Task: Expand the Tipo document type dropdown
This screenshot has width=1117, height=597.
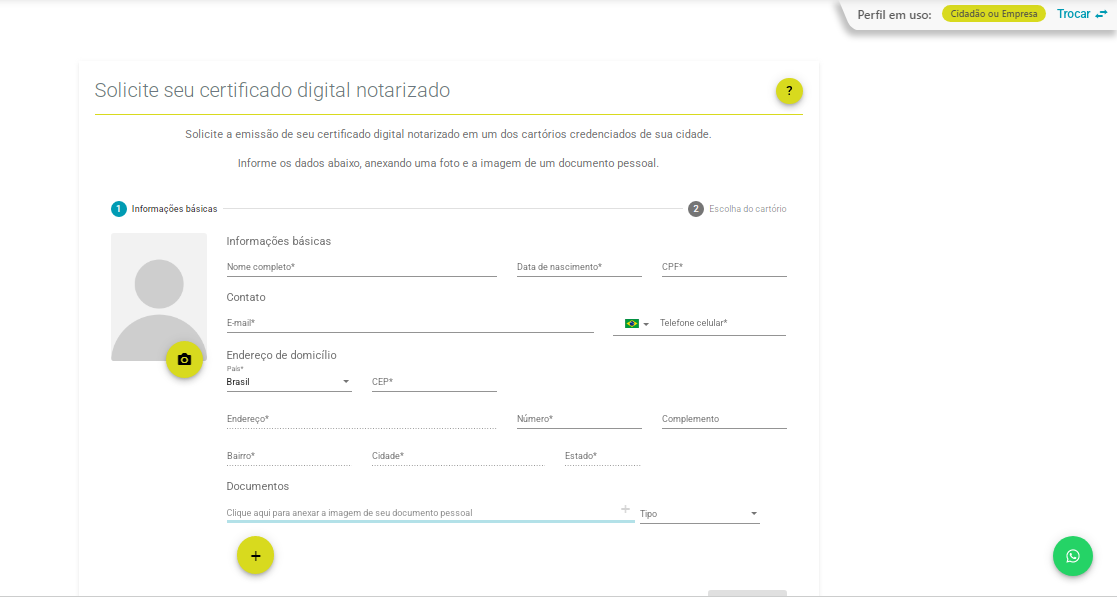Action: click(699, 514)
